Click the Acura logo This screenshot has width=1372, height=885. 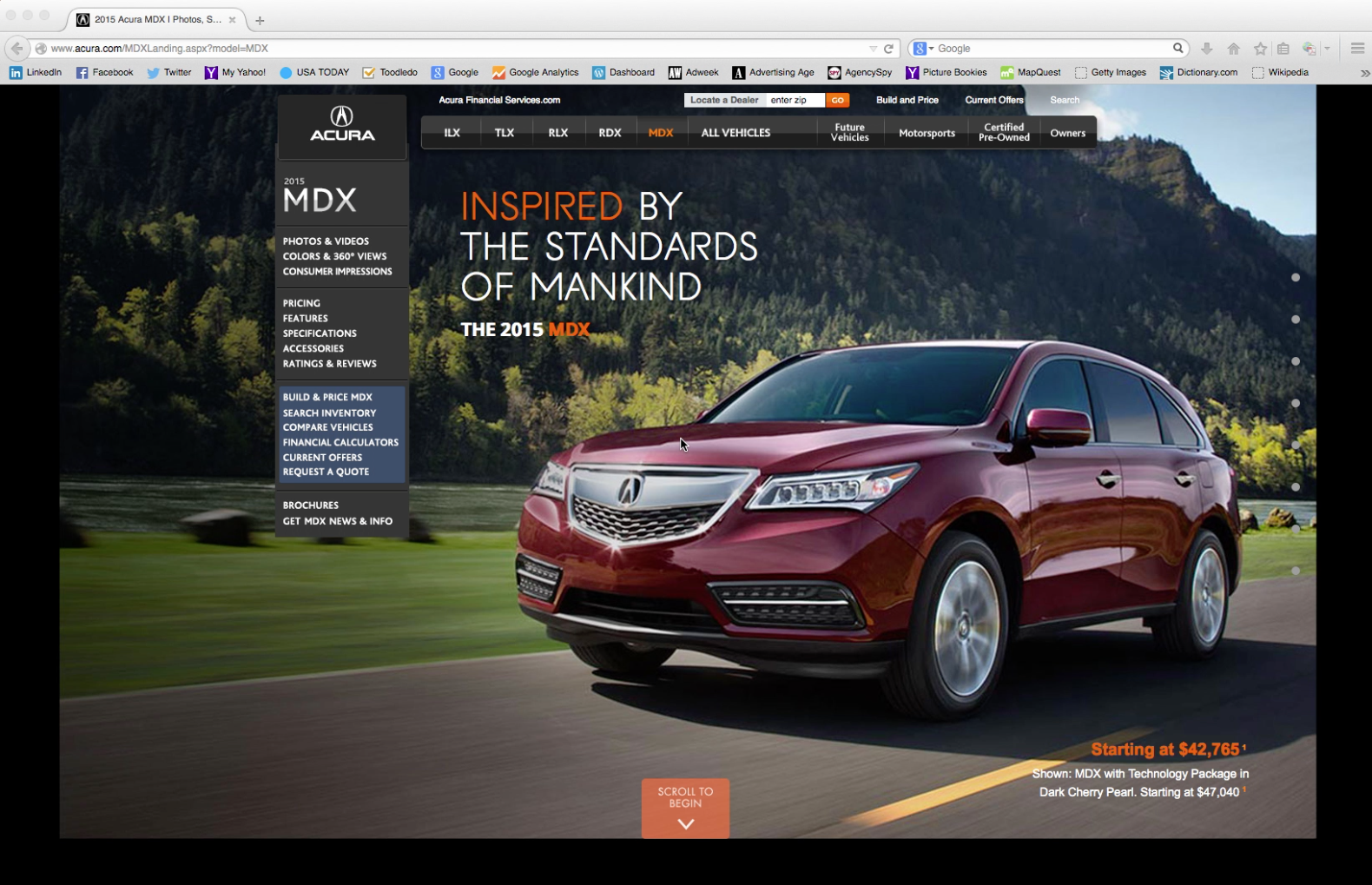click(342, 125)
